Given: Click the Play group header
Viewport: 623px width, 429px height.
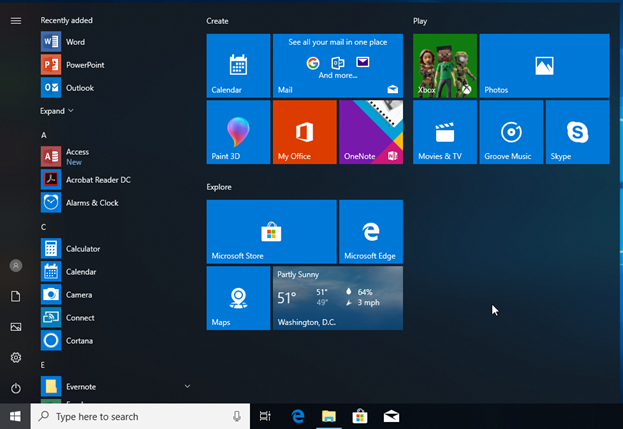Looking at the screenshot, I should pos(420,21).
